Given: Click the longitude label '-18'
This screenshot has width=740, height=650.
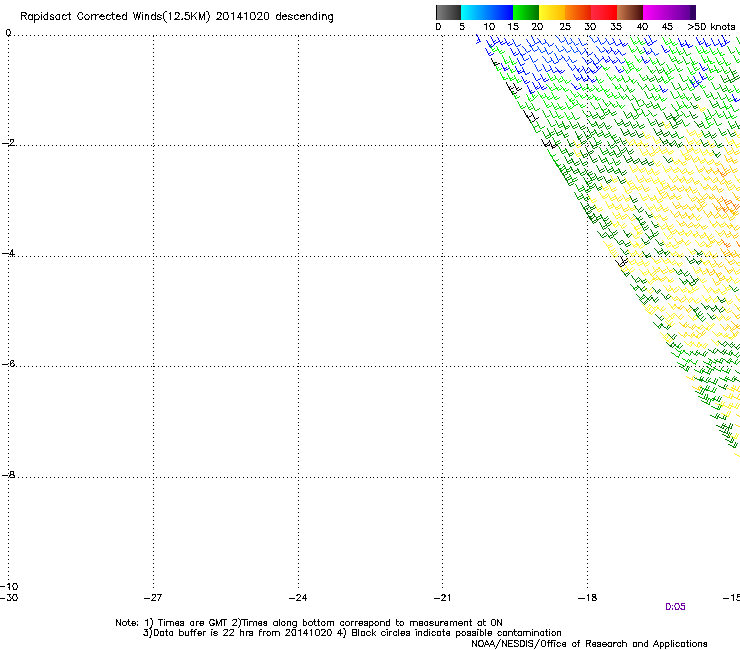Looking at the screenshot, I should tap(587, 598).
